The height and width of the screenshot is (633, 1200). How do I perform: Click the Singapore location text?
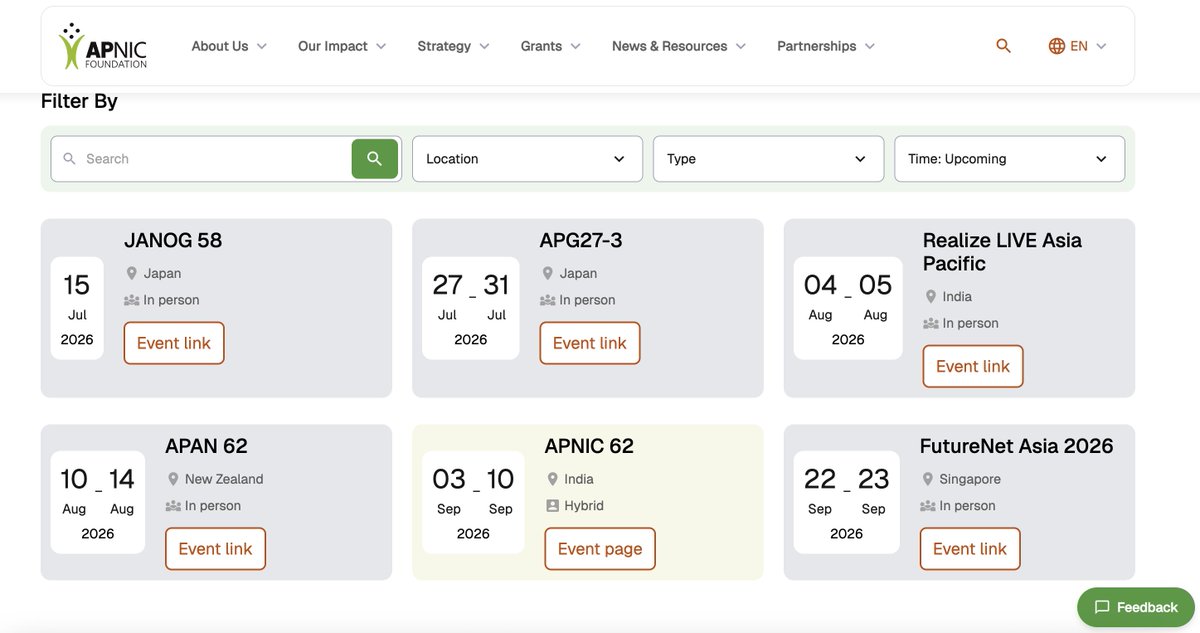click(x=970, y=479)
